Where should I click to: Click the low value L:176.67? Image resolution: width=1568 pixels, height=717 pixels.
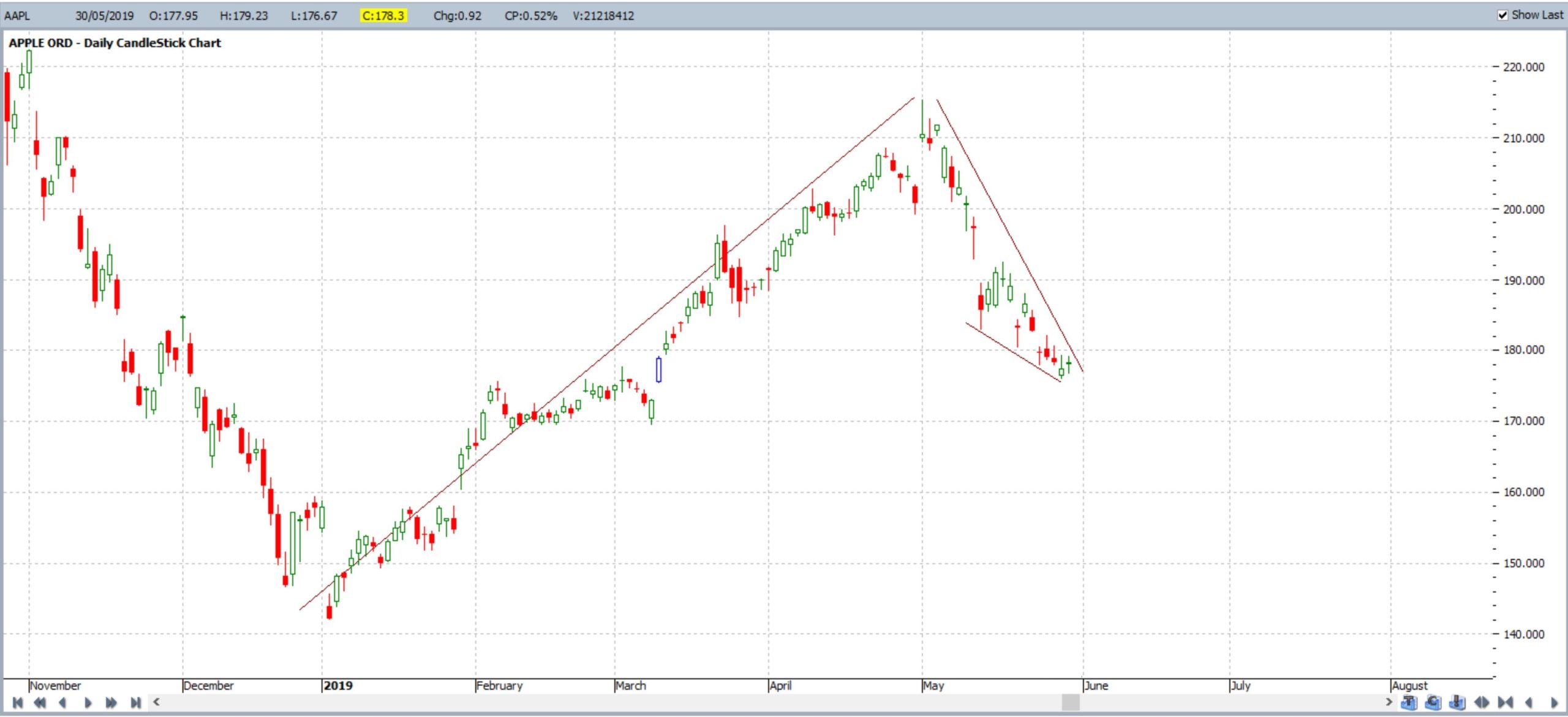tap(314, 15)
